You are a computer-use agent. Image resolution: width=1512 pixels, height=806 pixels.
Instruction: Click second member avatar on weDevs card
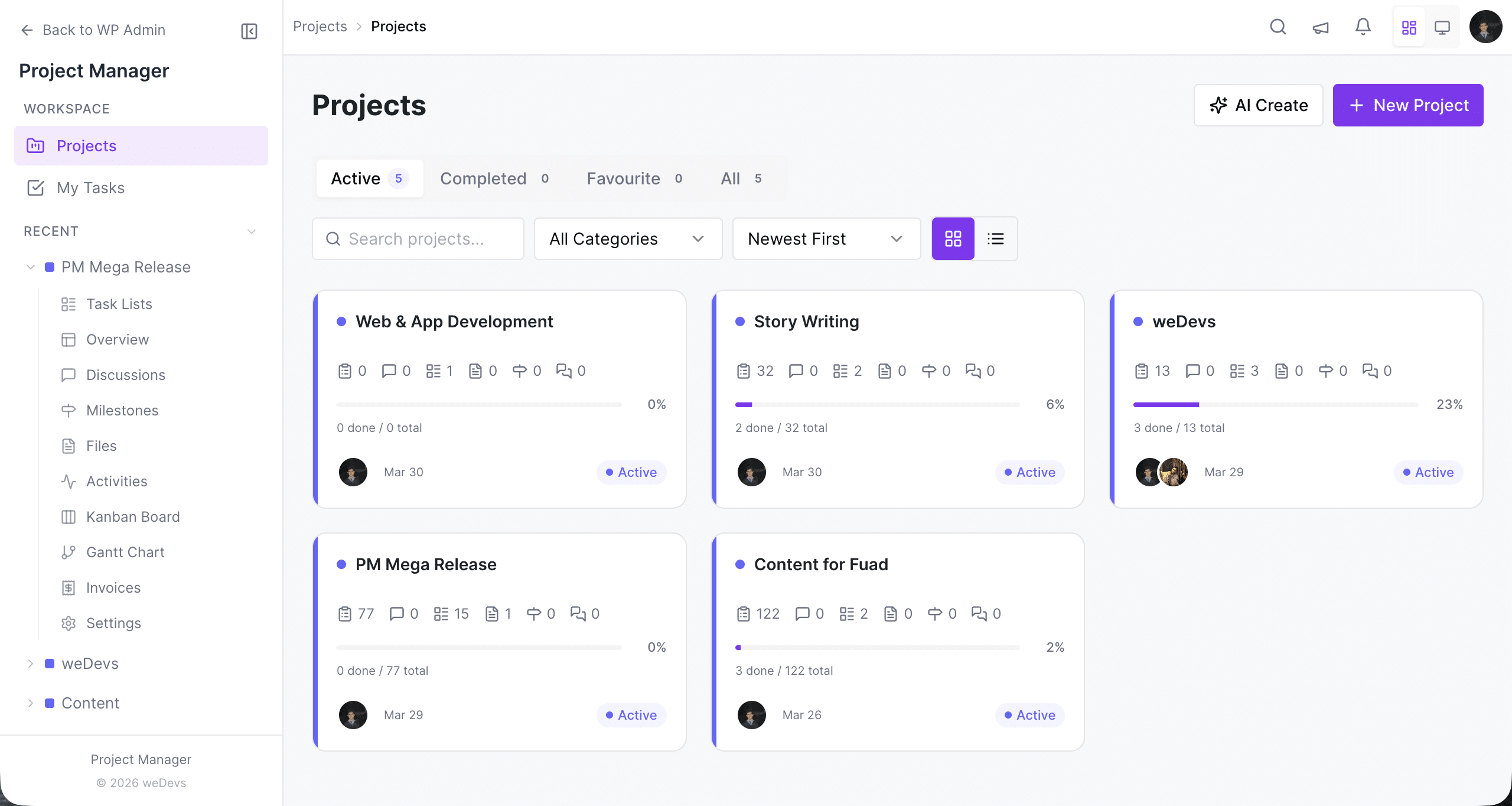coord(1174,472)
